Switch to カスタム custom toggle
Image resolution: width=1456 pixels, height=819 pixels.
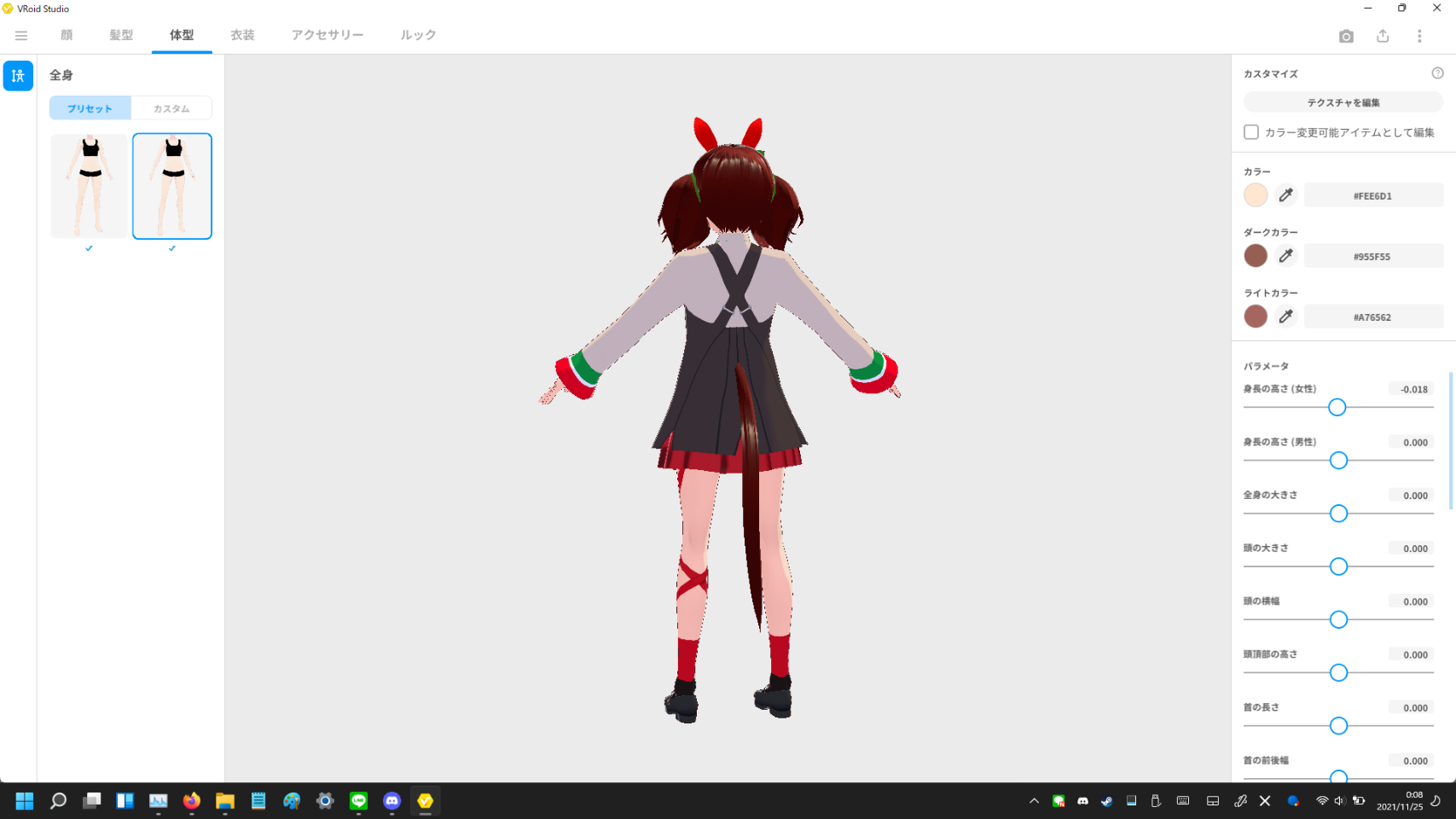click(x=171, y=108)
